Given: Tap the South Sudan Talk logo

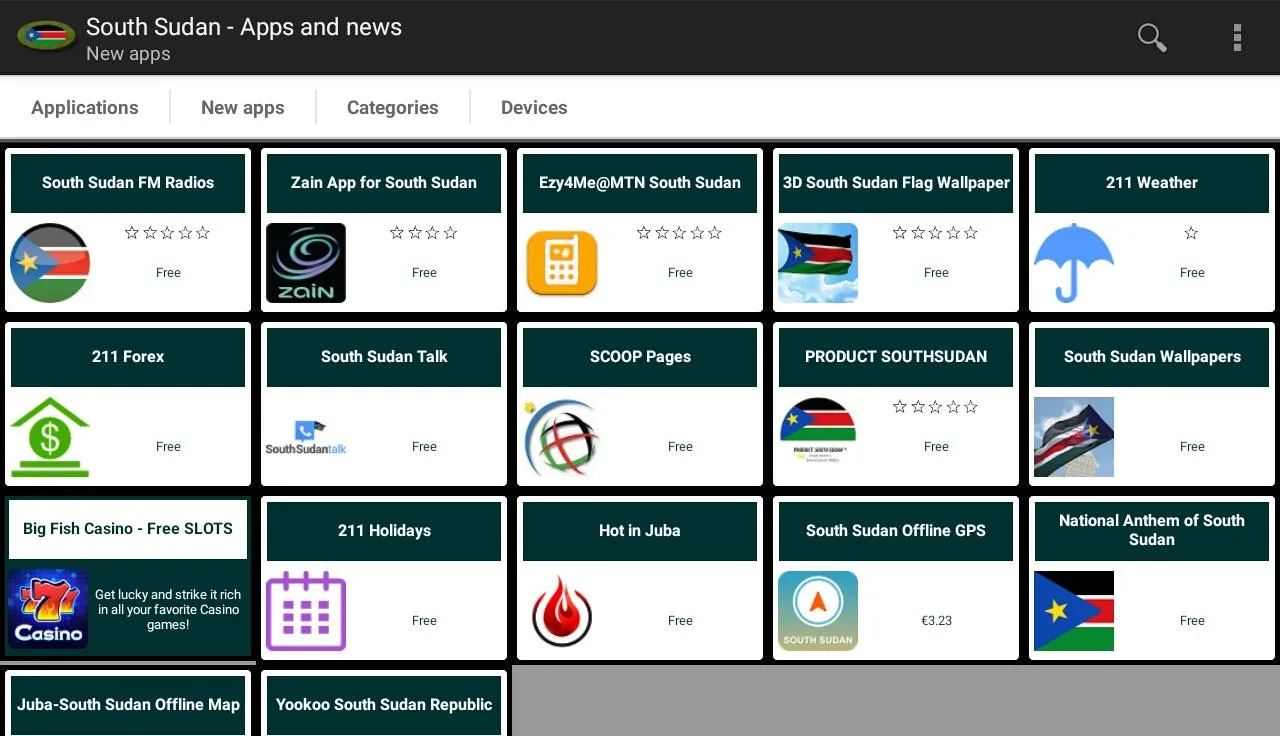Looking at the screenshot, I should (306, 437).
